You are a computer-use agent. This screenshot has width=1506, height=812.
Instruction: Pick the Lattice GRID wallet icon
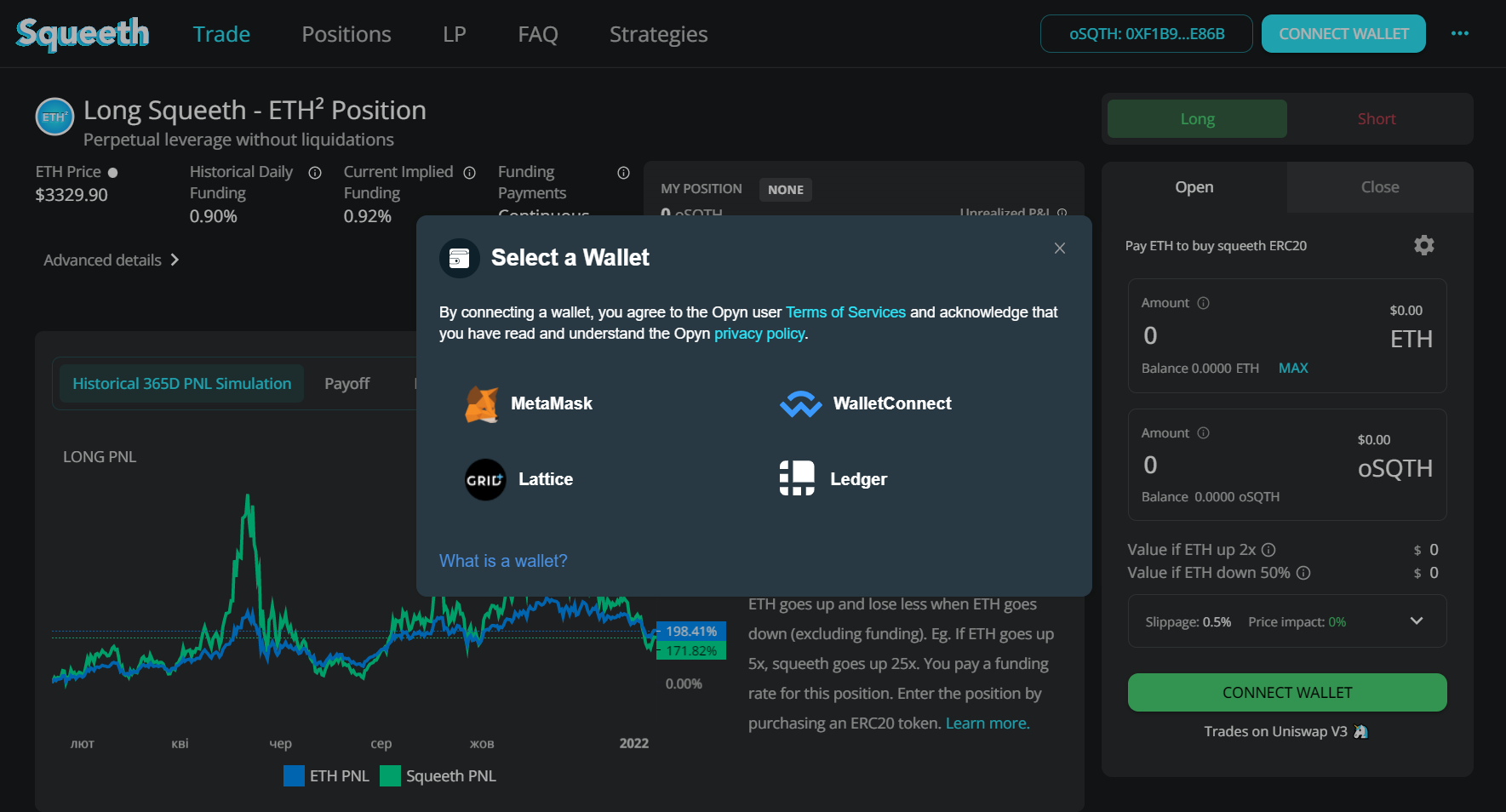(x=485, y=480)
